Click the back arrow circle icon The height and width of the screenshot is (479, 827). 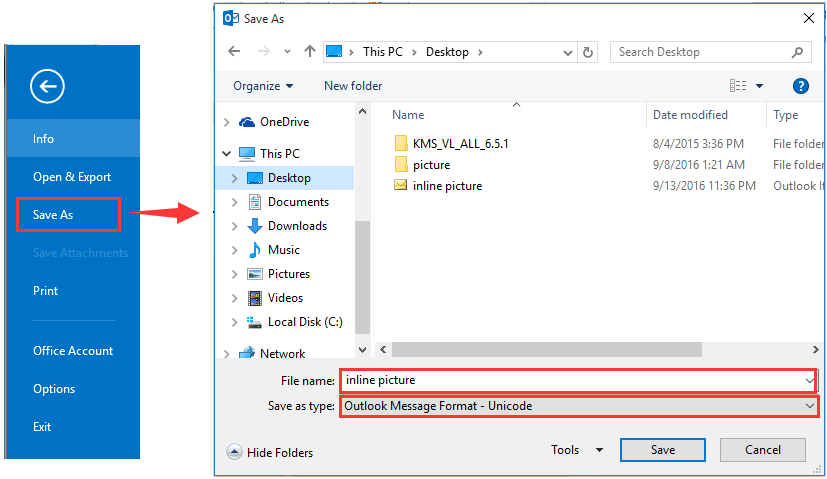[x=47, y=87]
